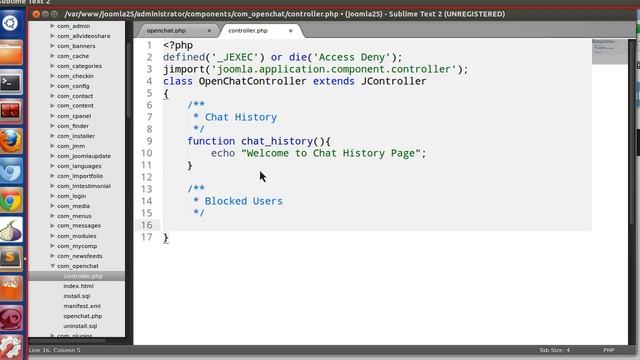Expand the com_finder folder arrow

click(52, 126)
